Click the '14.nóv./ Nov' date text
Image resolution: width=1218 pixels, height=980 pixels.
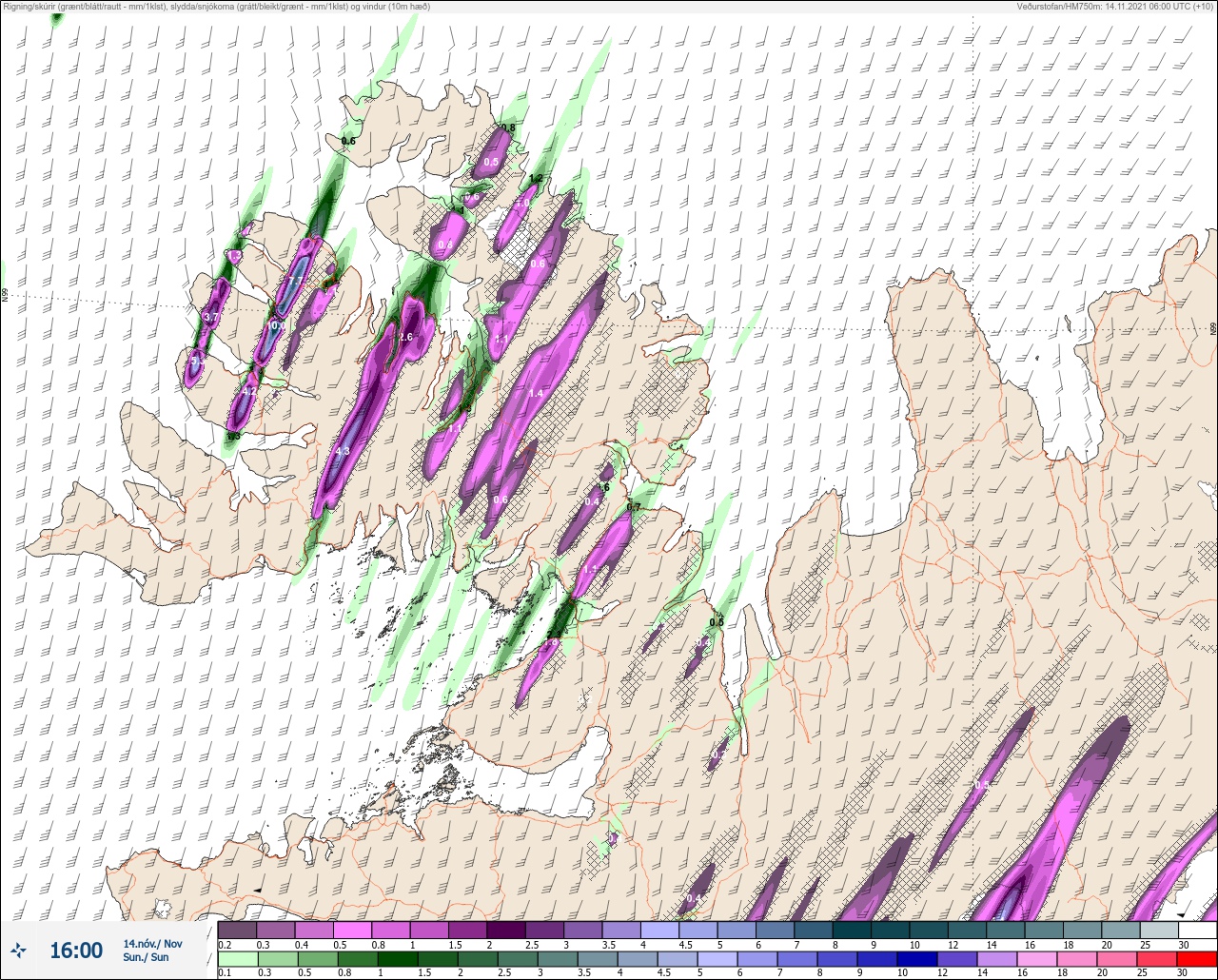click(152, 944)
